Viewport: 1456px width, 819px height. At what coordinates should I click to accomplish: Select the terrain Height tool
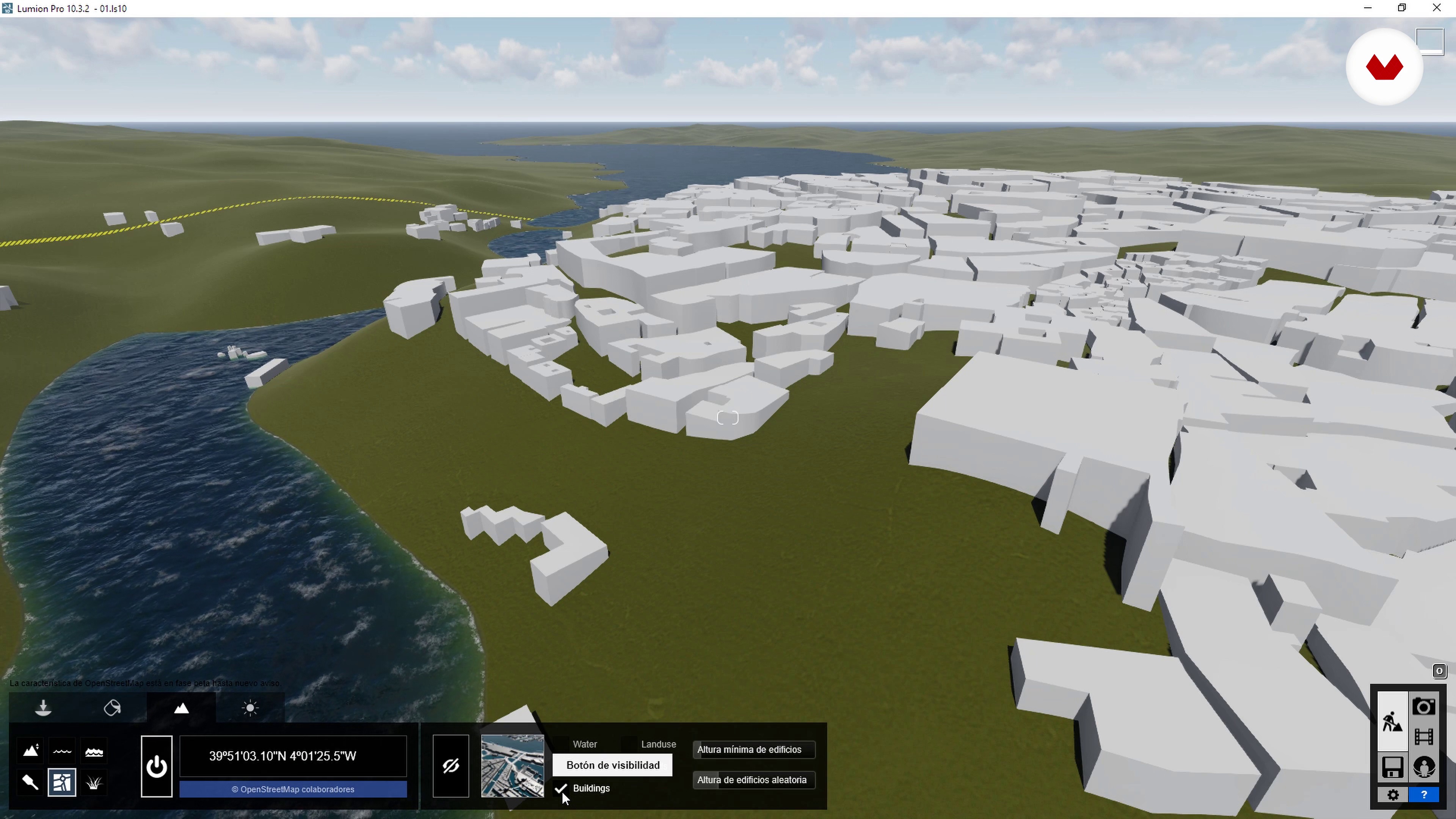[x=30, y=751]
